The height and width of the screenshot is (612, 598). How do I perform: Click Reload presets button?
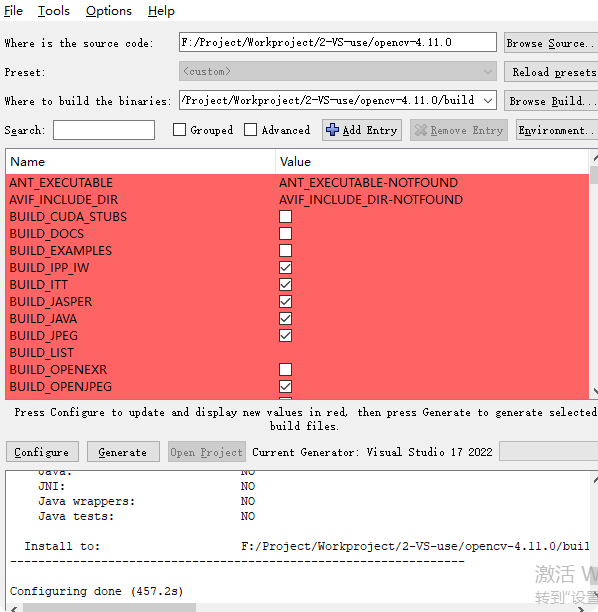pyautogui.click(x=551, y=72)
